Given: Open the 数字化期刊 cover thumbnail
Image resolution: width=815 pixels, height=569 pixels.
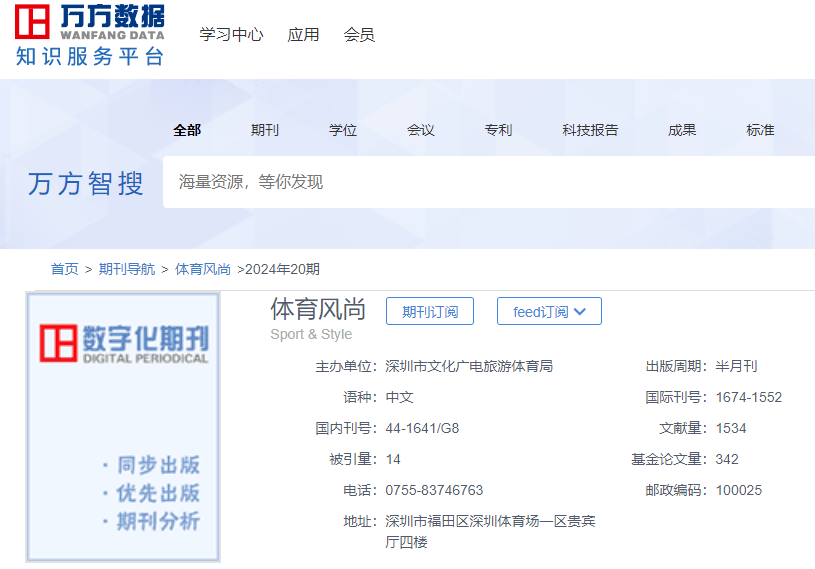Looking at the screenshot, I should [123, 427].
